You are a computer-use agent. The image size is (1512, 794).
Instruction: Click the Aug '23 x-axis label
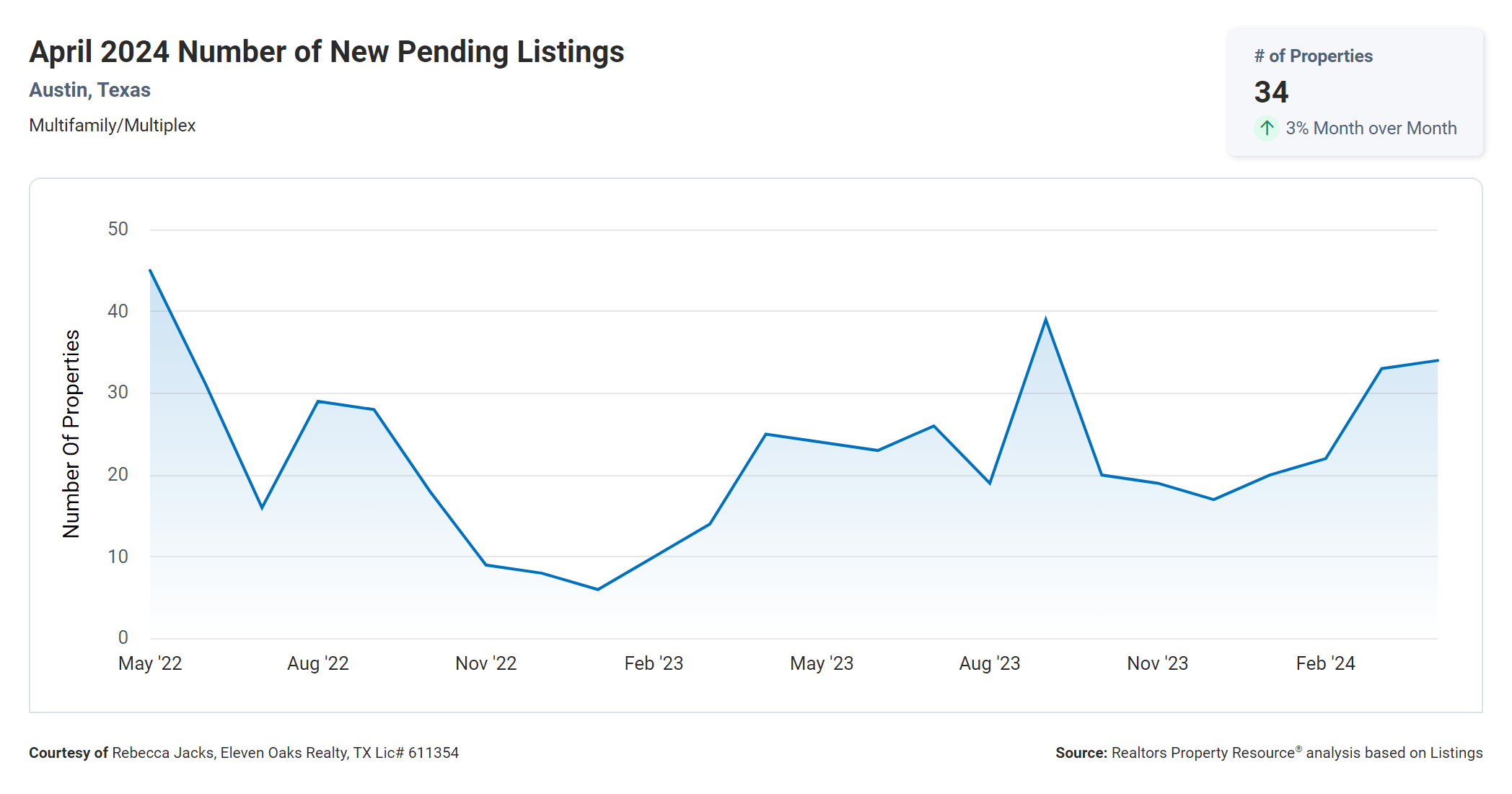point(990,663)
